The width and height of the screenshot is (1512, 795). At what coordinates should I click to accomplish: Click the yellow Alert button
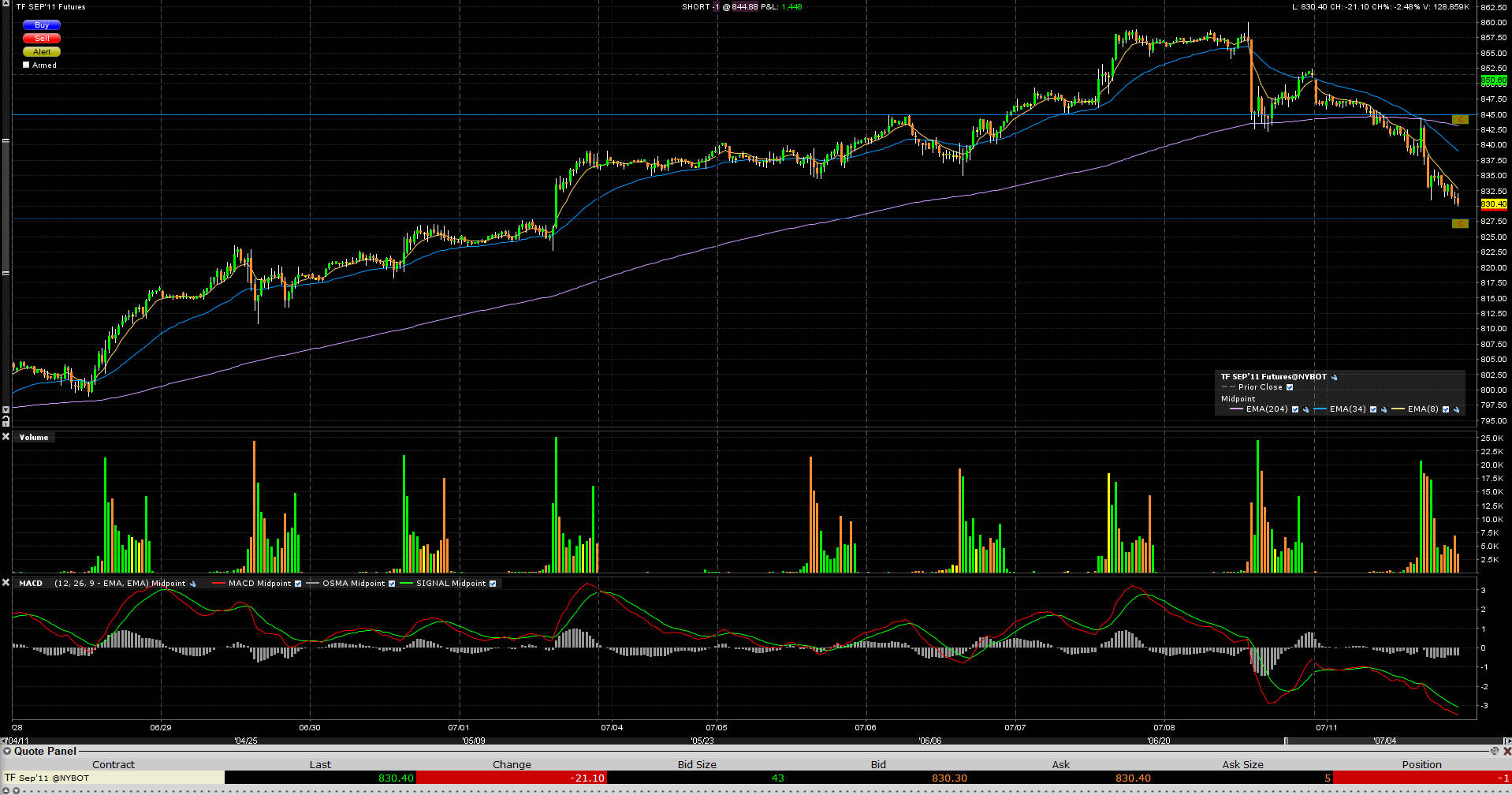click(42, 51)
